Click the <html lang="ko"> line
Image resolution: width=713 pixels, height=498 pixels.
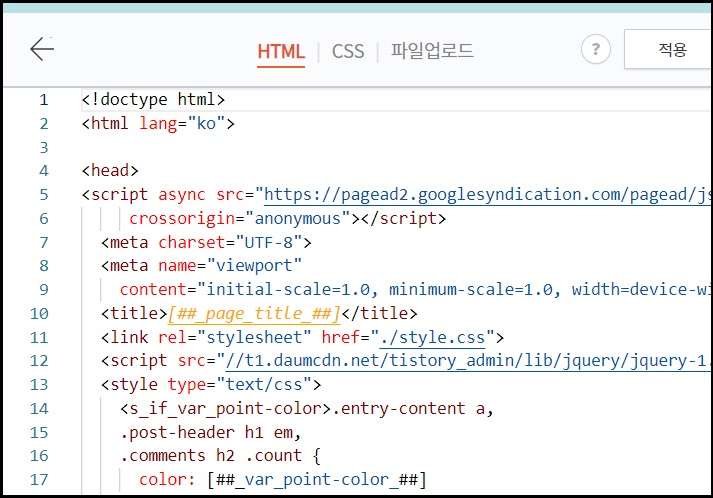pos(158,124)
